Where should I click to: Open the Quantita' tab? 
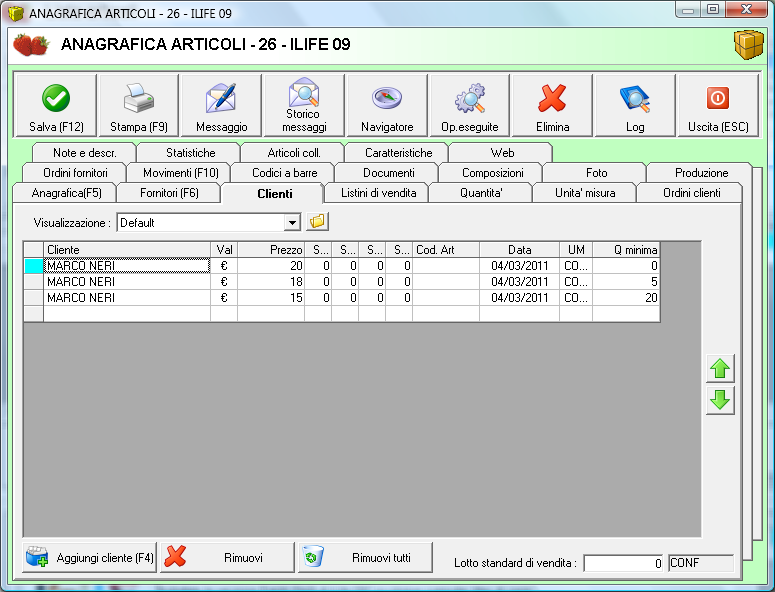click(x=481, y=193)
